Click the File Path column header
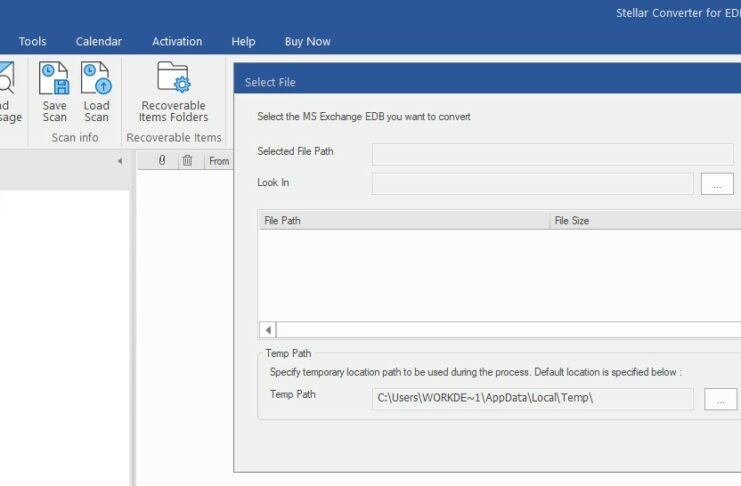The width and height of the screenshot is (741, 486). point(404,220)
